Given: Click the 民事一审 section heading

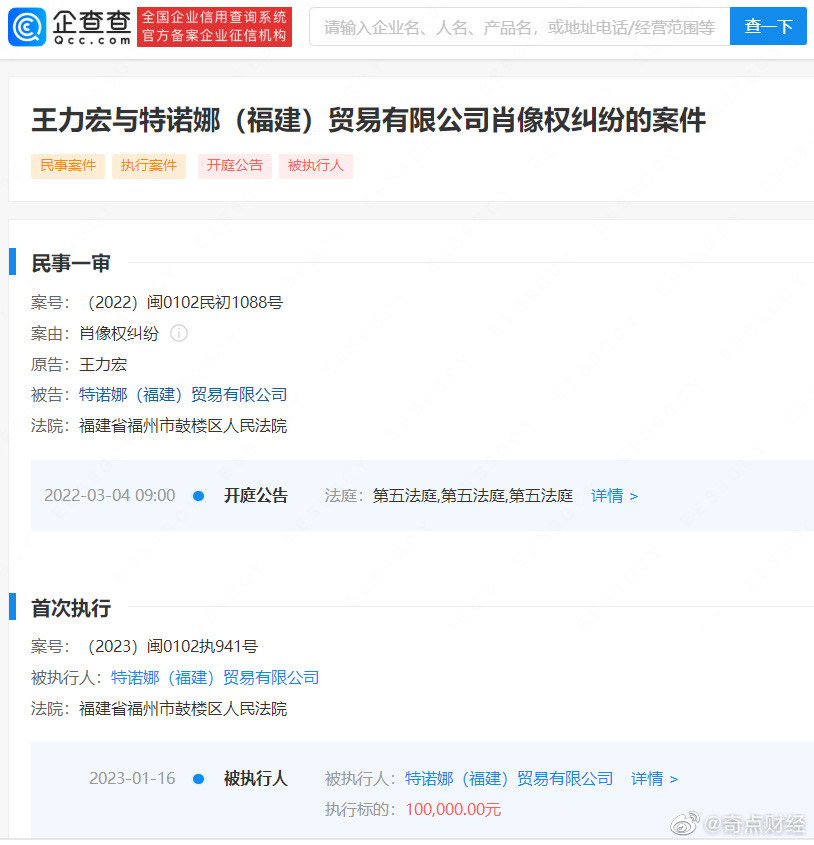Looking at the screenshot, I should pos(71,264).
